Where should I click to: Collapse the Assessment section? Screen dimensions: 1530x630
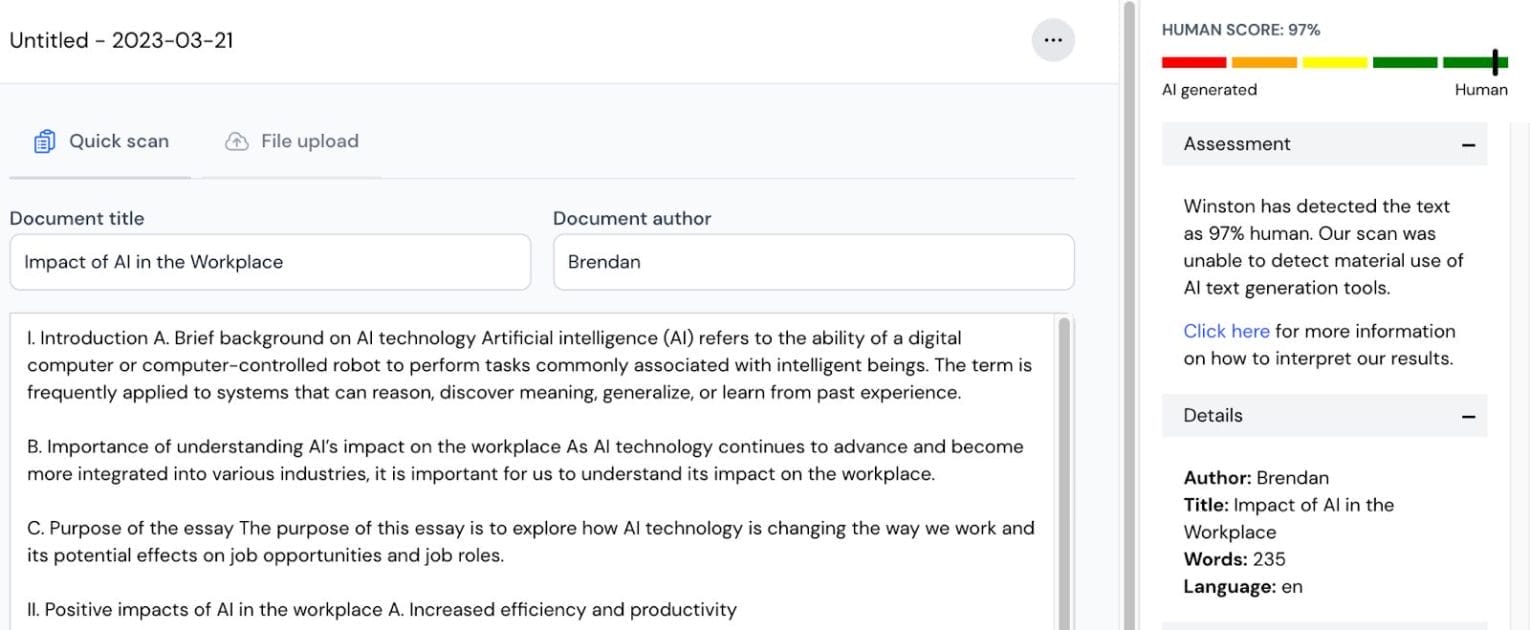(1469, 144)
